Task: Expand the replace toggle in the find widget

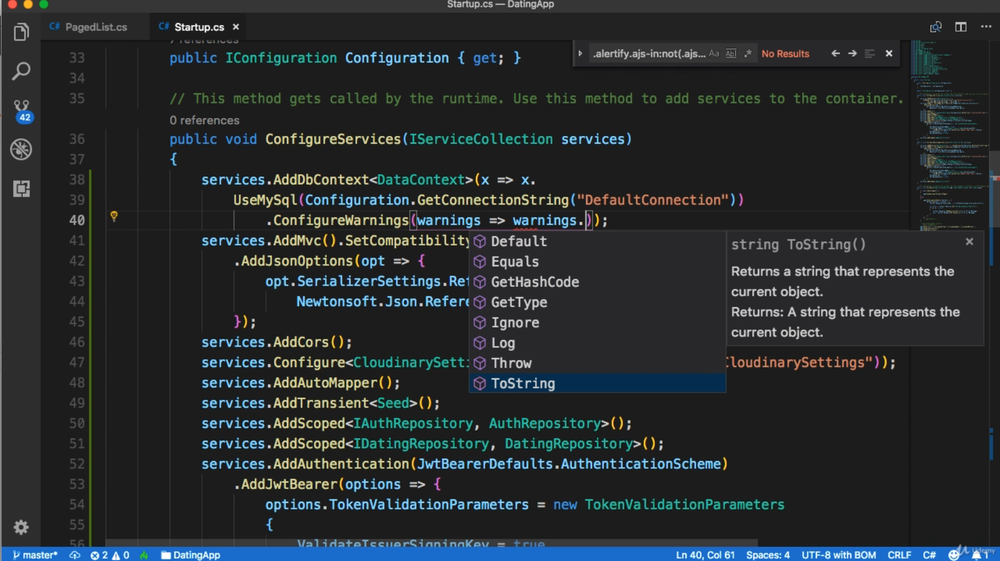Action: (x=580, y=54)
